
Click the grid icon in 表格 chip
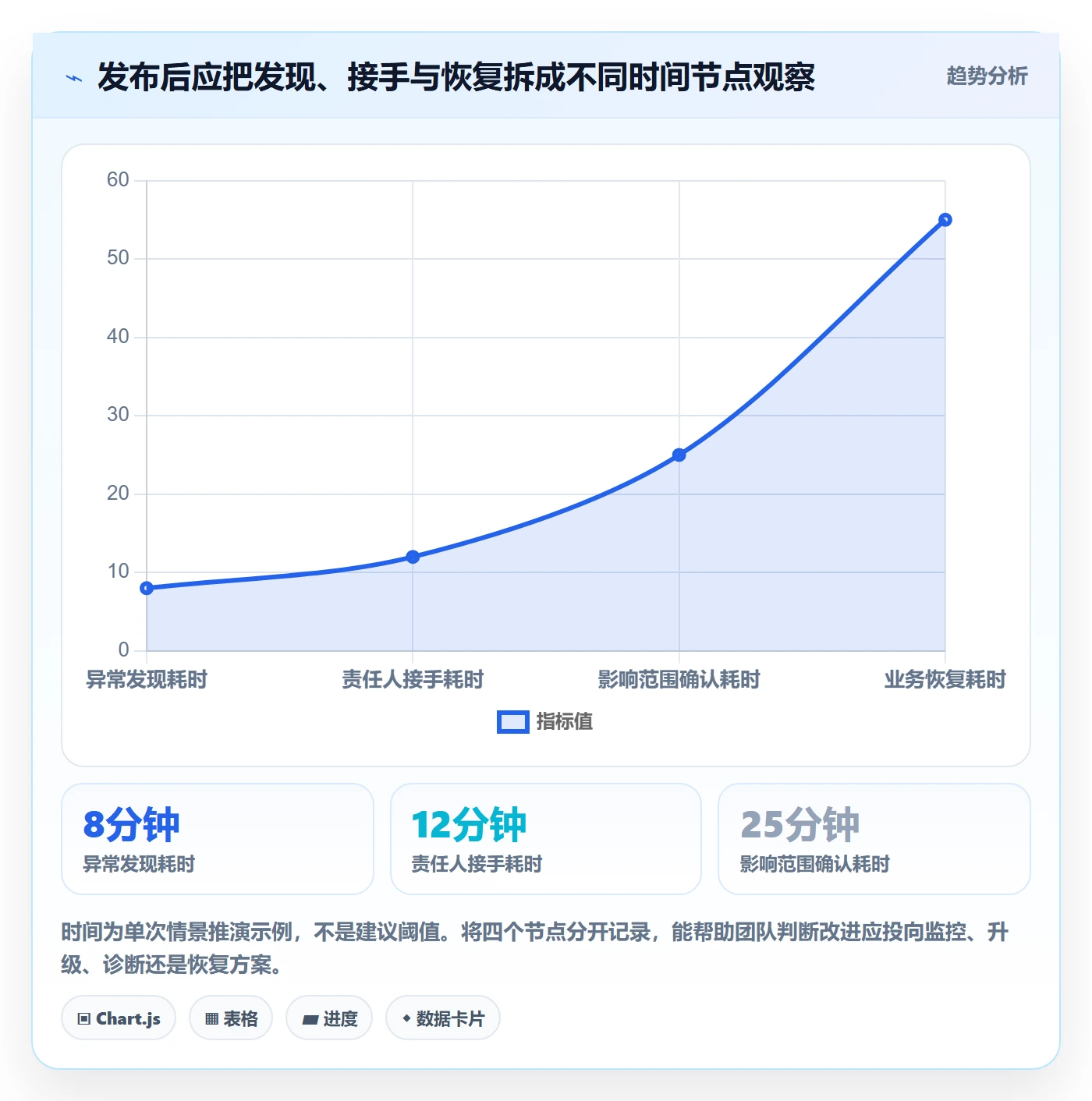(x=211, y=1018)
